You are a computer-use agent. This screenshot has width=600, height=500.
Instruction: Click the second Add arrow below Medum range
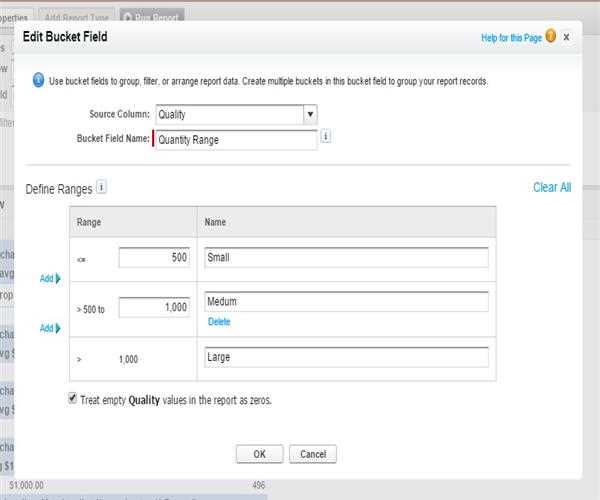[x=50, y=328]
